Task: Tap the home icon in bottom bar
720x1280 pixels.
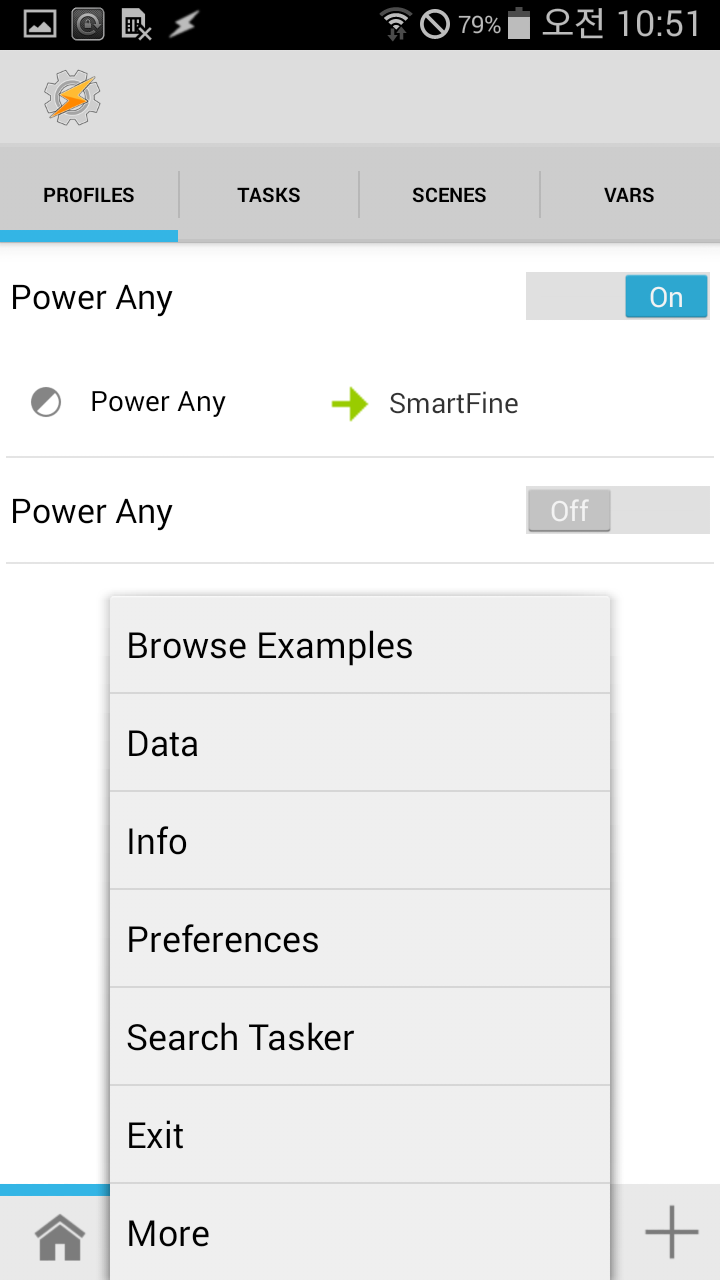Action: click(60, 1238)
